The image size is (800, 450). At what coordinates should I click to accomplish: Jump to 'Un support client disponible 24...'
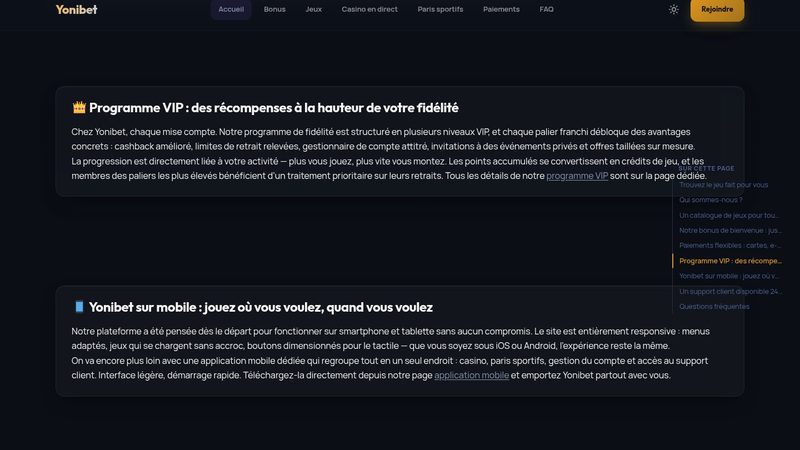tap(730, 291)
